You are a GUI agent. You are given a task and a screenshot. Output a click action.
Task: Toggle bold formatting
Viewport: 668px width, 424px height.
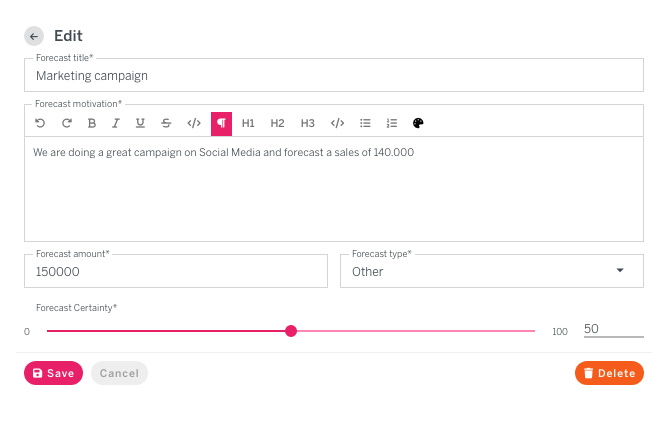click(92, 123)
